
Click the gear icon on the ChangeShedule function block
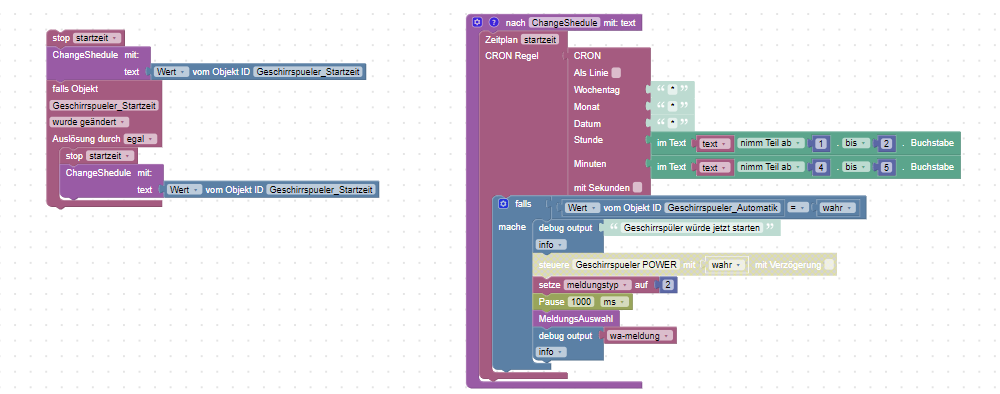click(477, 22)
